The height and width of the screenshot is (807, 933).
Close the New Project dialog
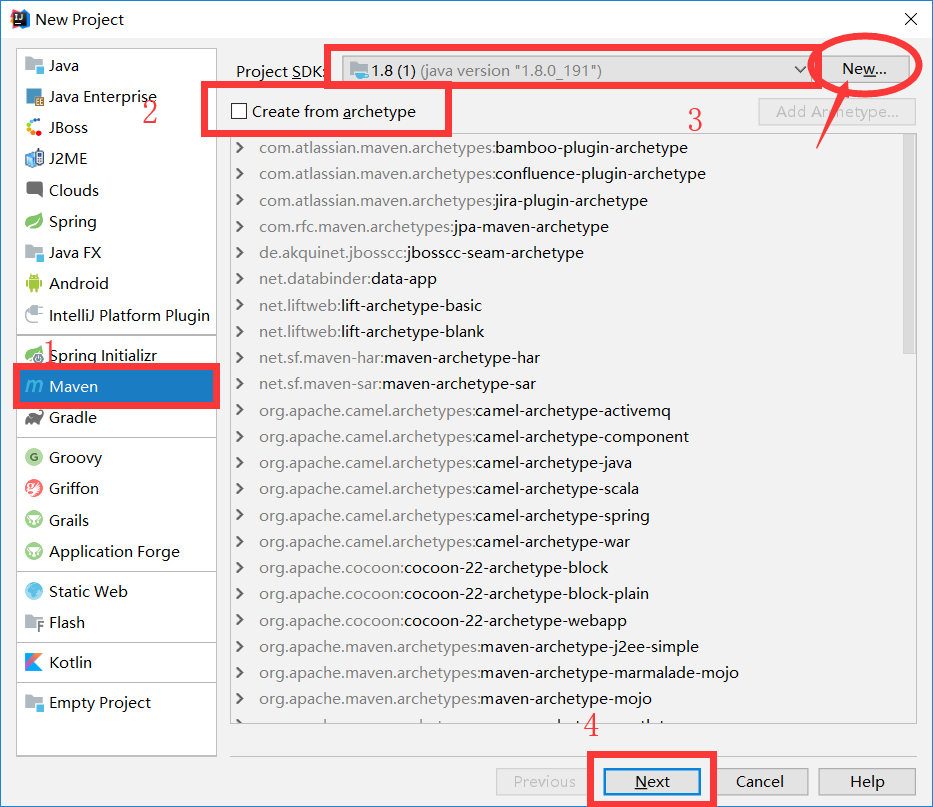pos(910,19)
